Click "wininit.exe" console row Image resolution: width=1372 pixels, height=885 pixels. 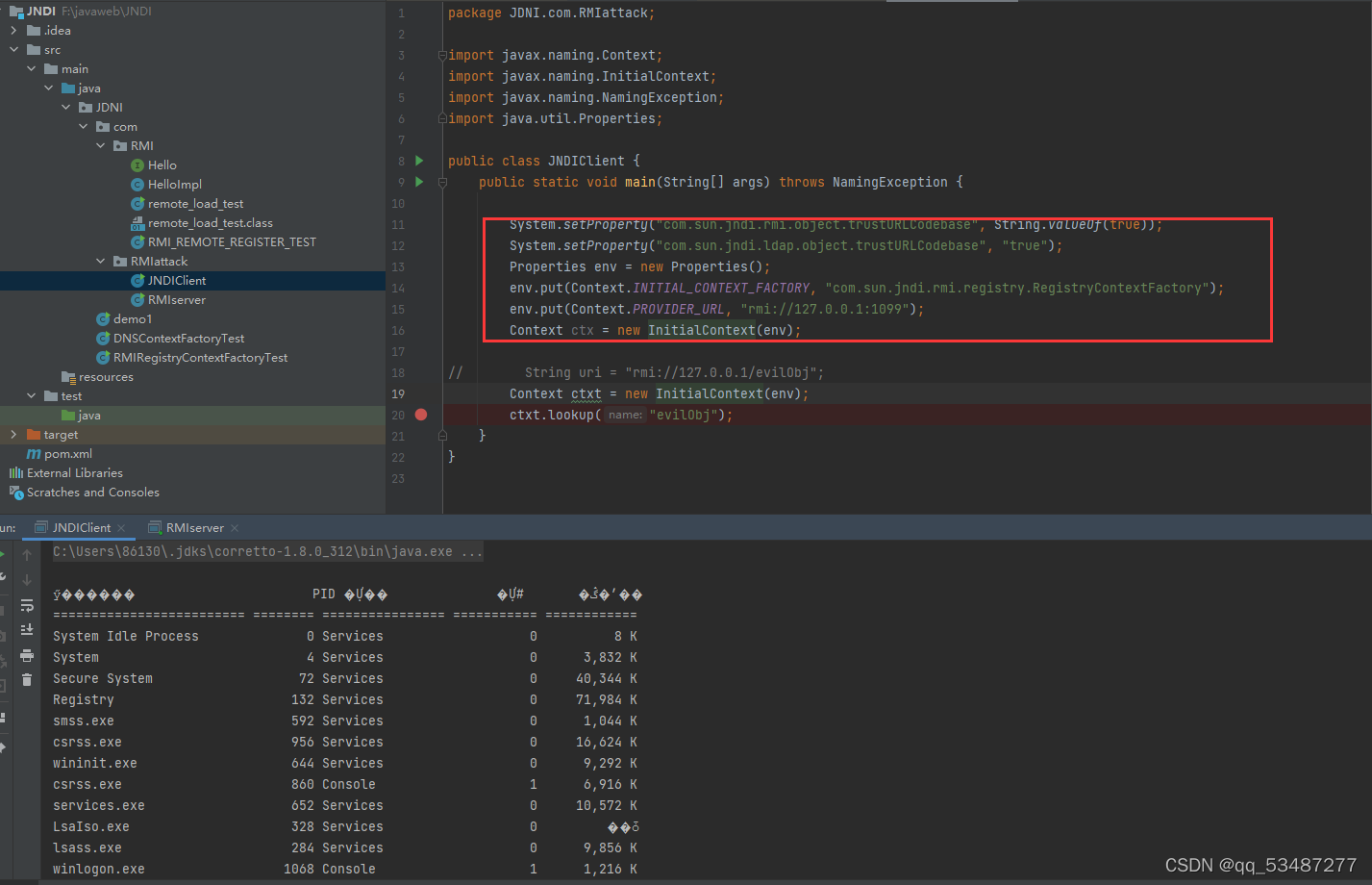[x=345, y=763]
